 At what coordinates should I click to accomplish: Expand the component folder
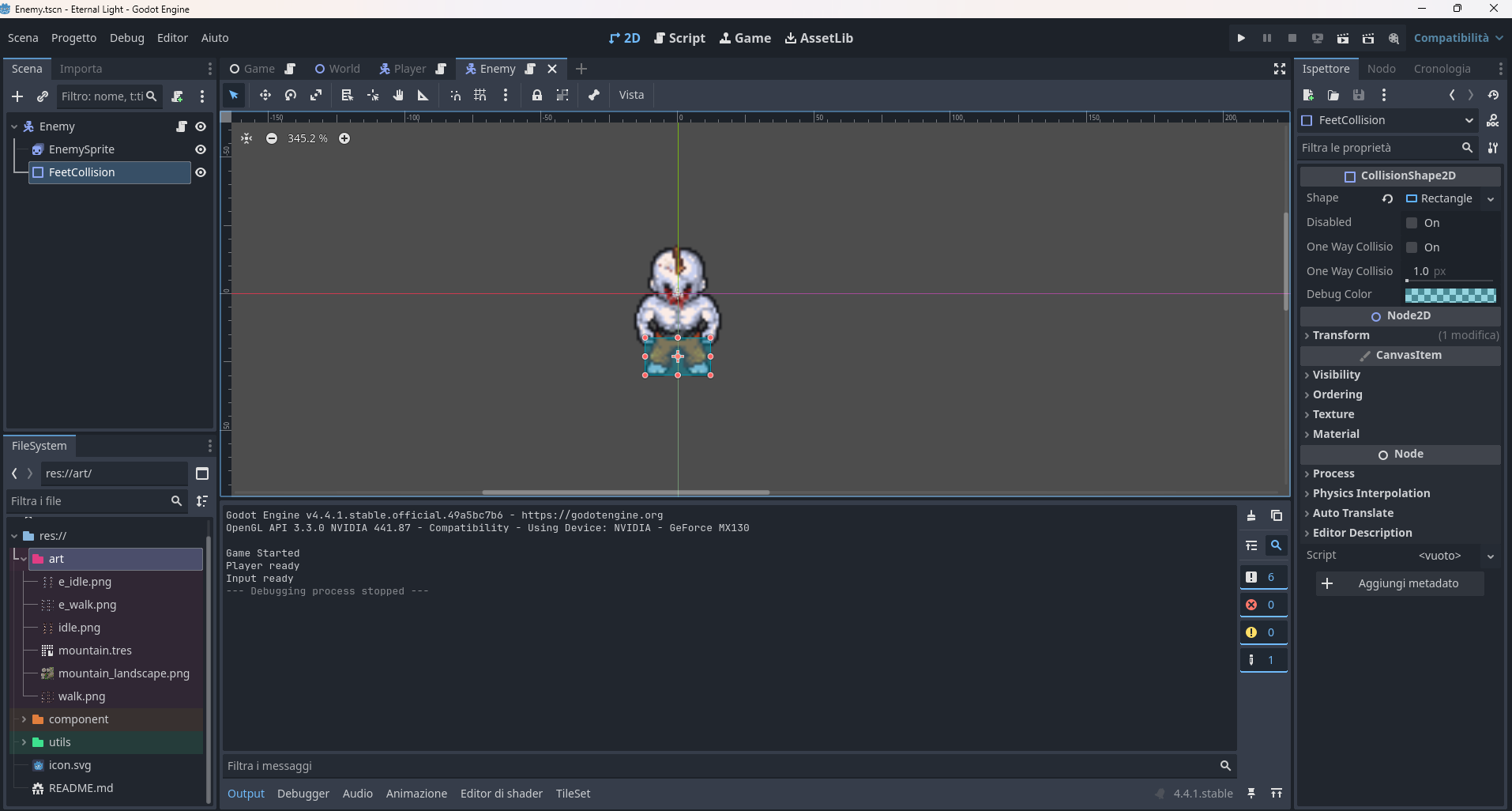click(x=24, y=719)
